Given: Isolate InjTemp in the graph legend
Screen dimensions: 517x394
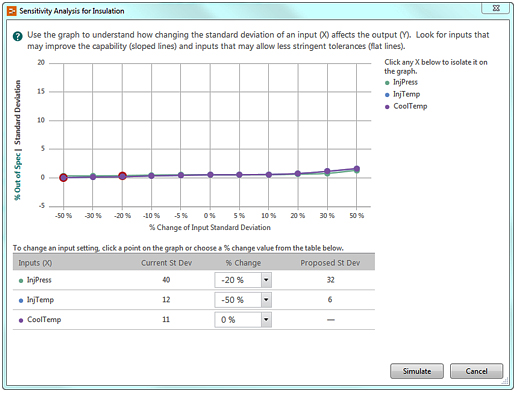Looking at the screenshot, I should (x=406, y=94).
